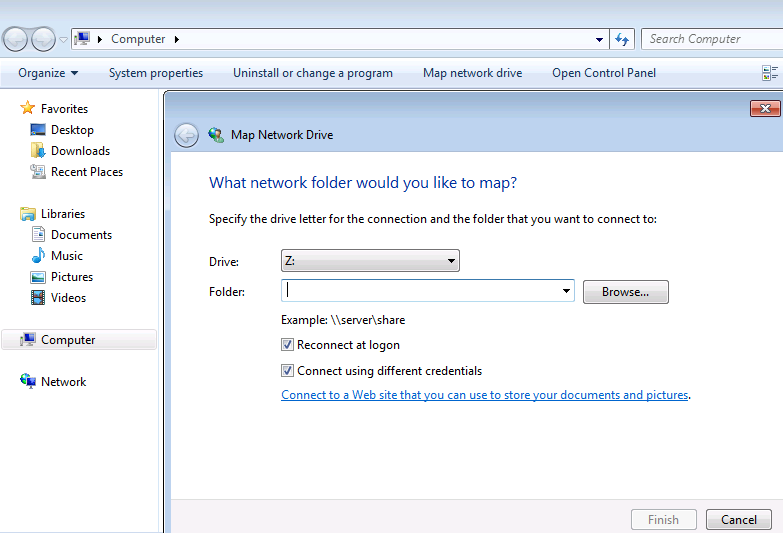Click the Browse... button
783x533 pixels.
(x=625, y=292)
